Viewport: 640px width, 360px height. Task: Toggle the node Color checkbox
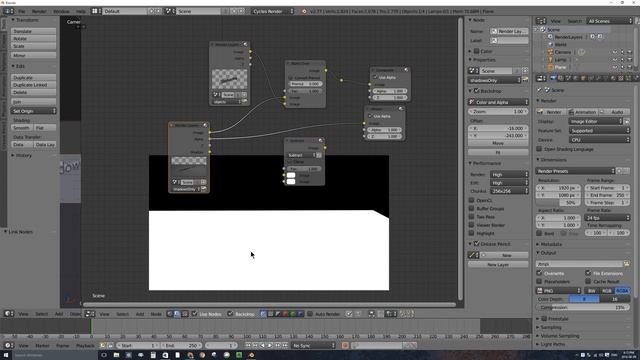(x=476, y=51)
